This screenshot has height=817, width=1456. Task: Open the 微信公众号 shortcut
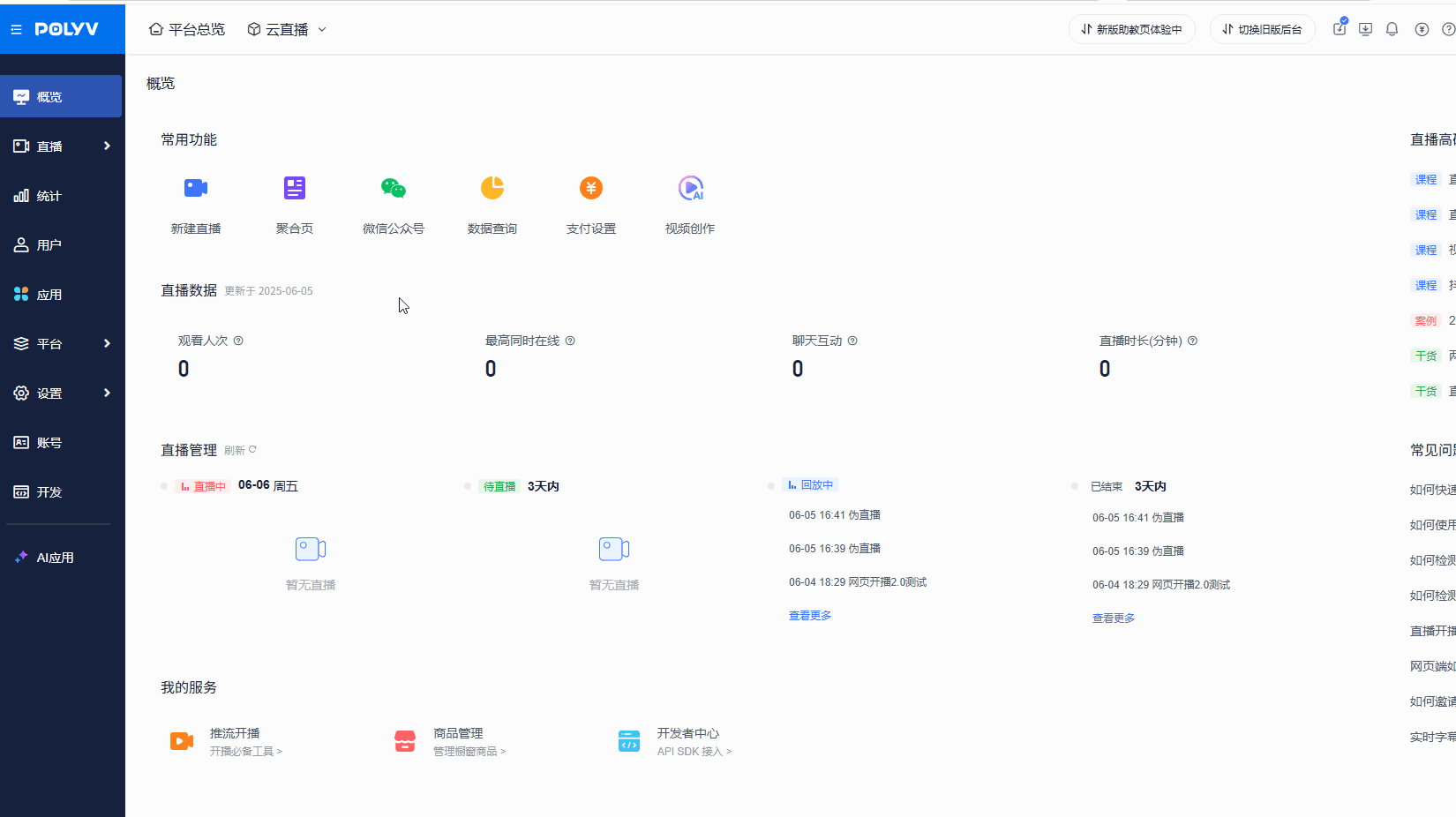[394, 204]
